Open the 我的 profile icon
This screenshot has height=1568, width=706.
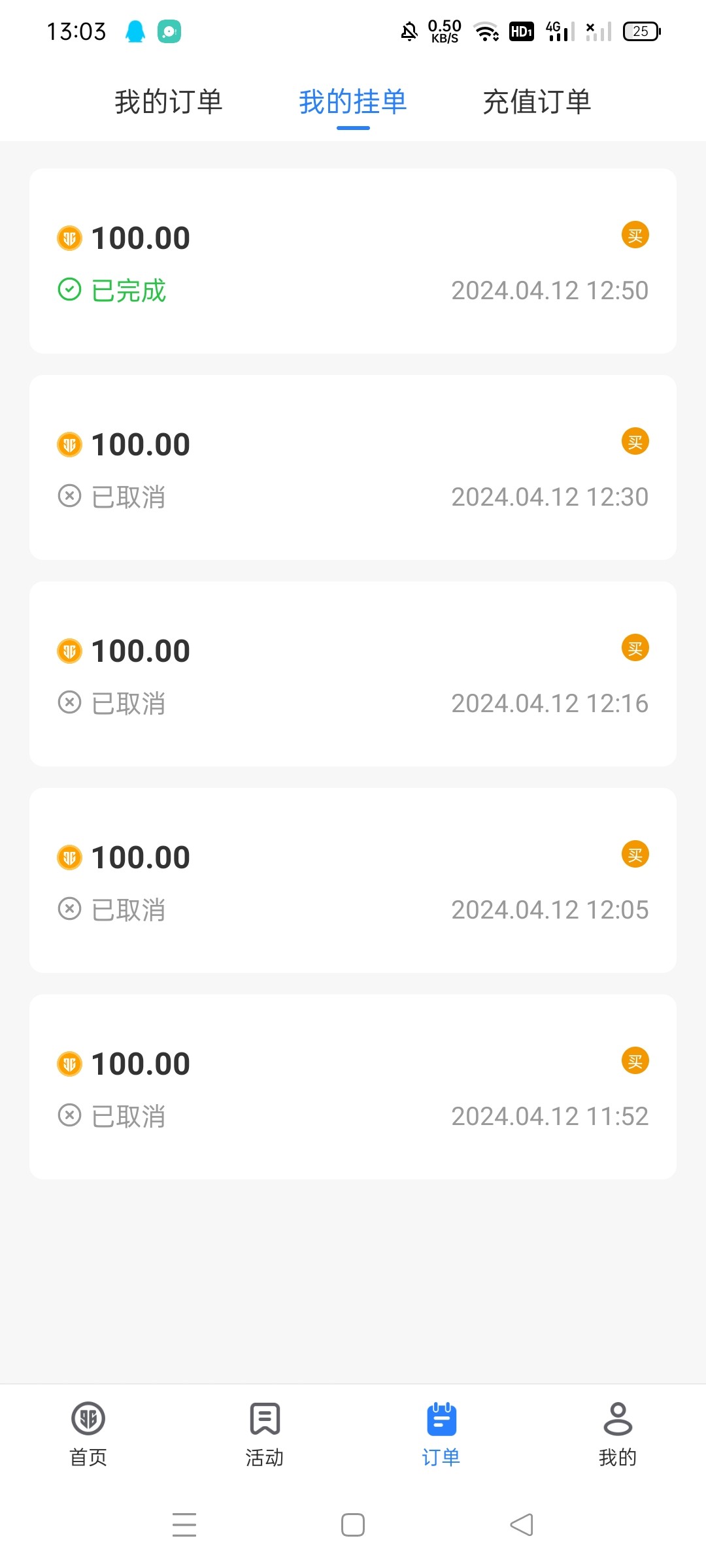pos(617,1418)
